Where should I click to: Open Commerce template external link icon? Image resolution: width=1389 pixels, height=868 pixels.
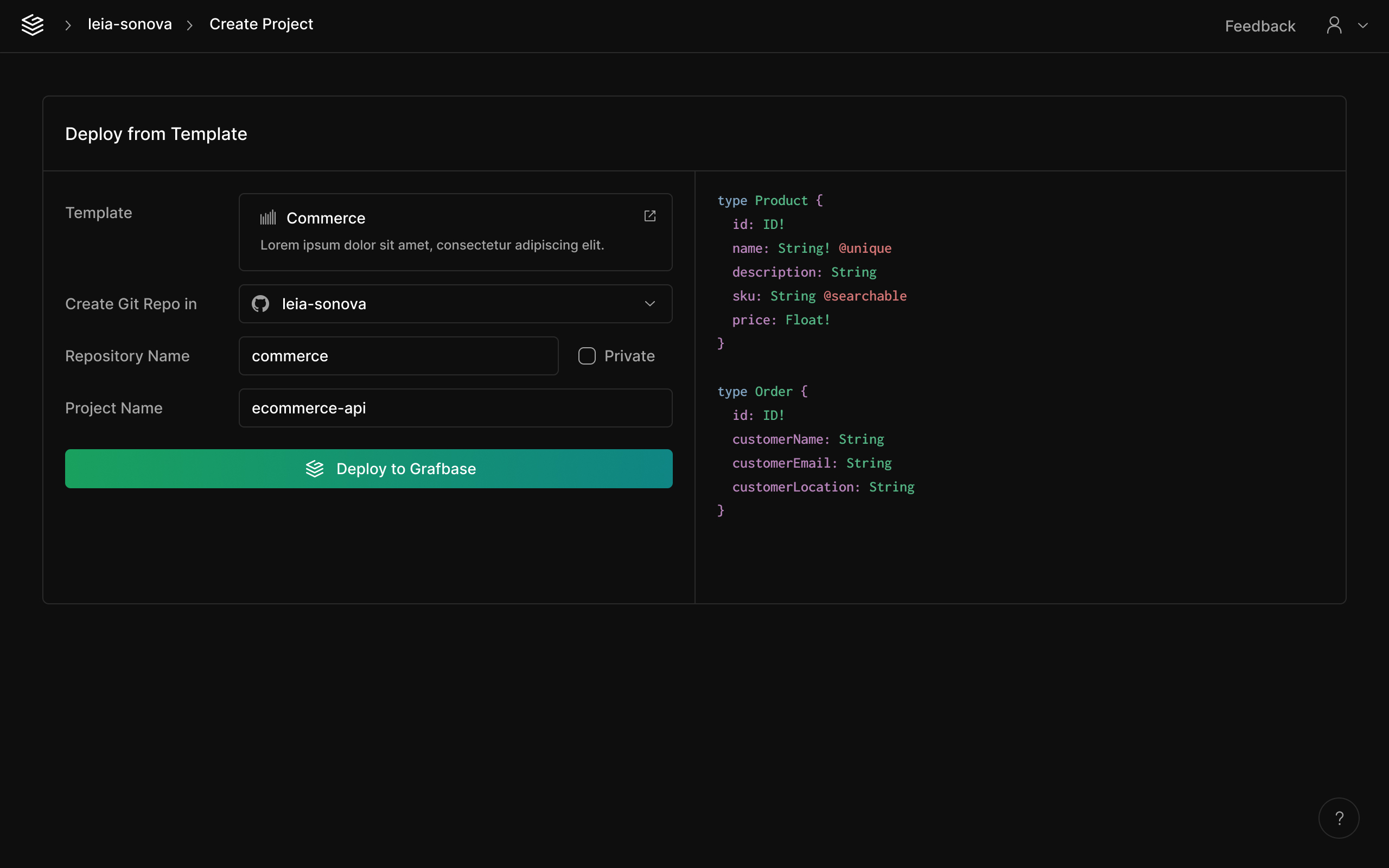649,216
